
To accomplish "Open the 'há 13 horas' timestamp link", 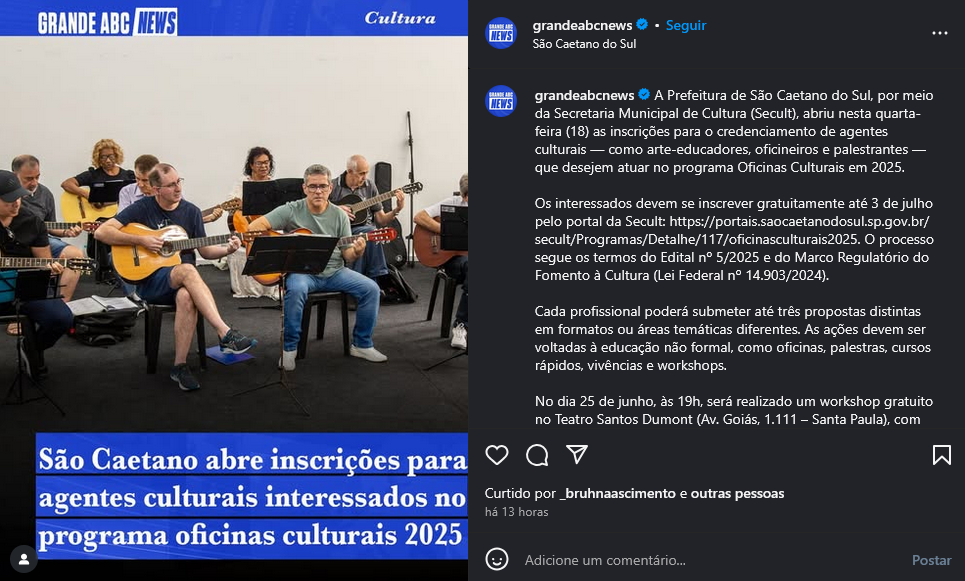I will click(516, 512).
